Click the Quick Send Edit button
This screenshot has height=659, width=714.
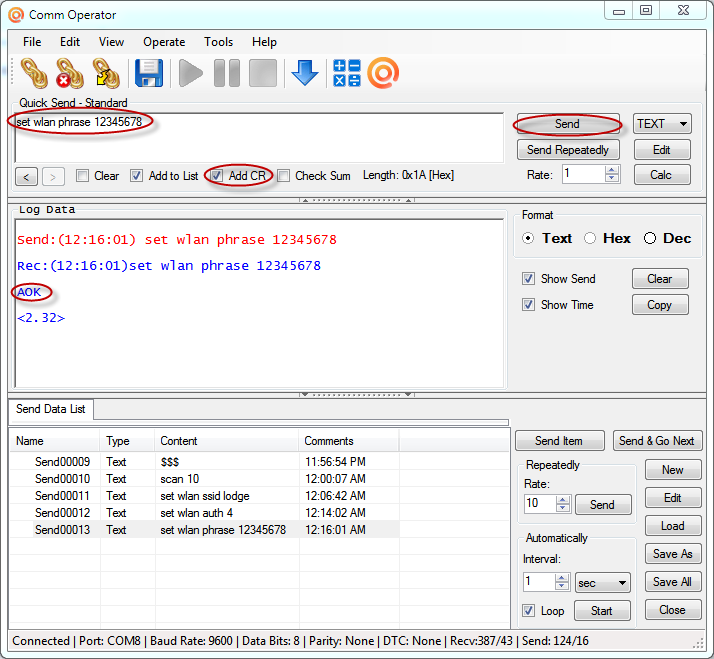pos(662,150)
